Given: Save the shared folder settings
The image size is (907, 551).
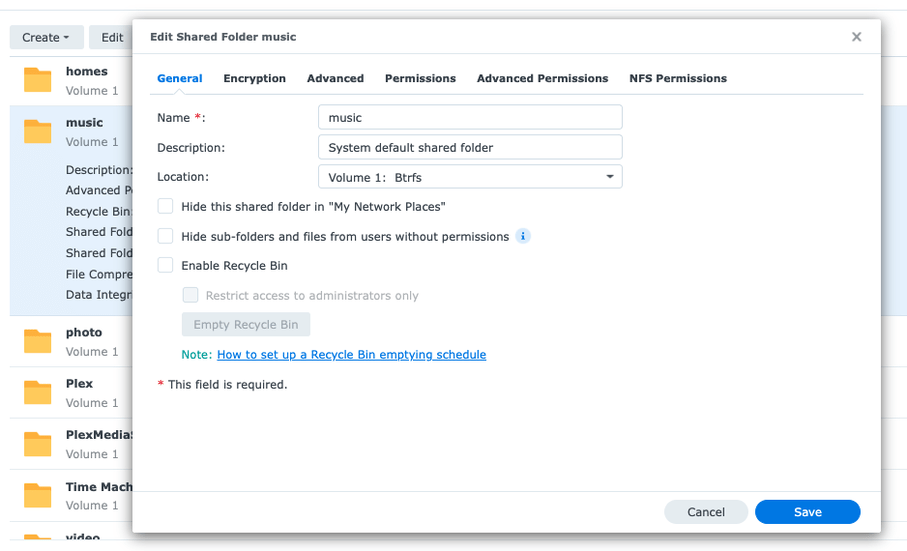Looking at the screenshot, I should 807,512.
